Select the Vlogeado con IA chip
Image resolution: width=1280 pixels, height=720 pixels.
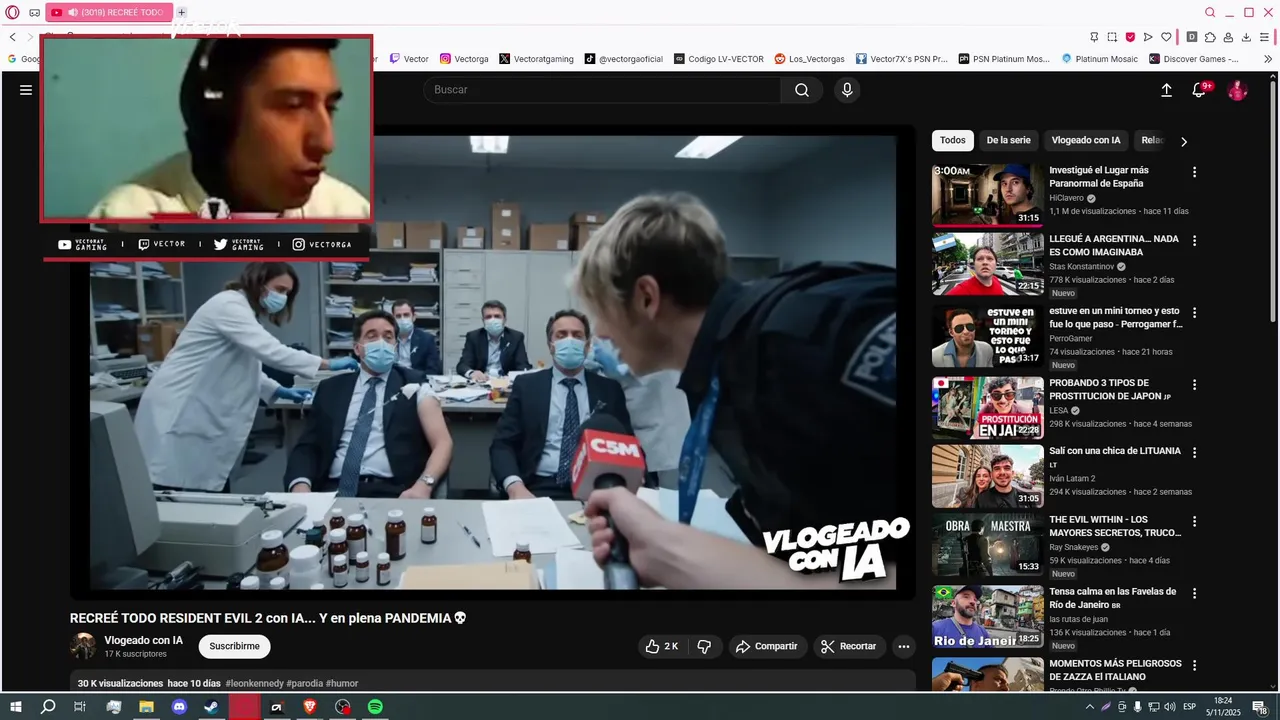coord(1086,141)
